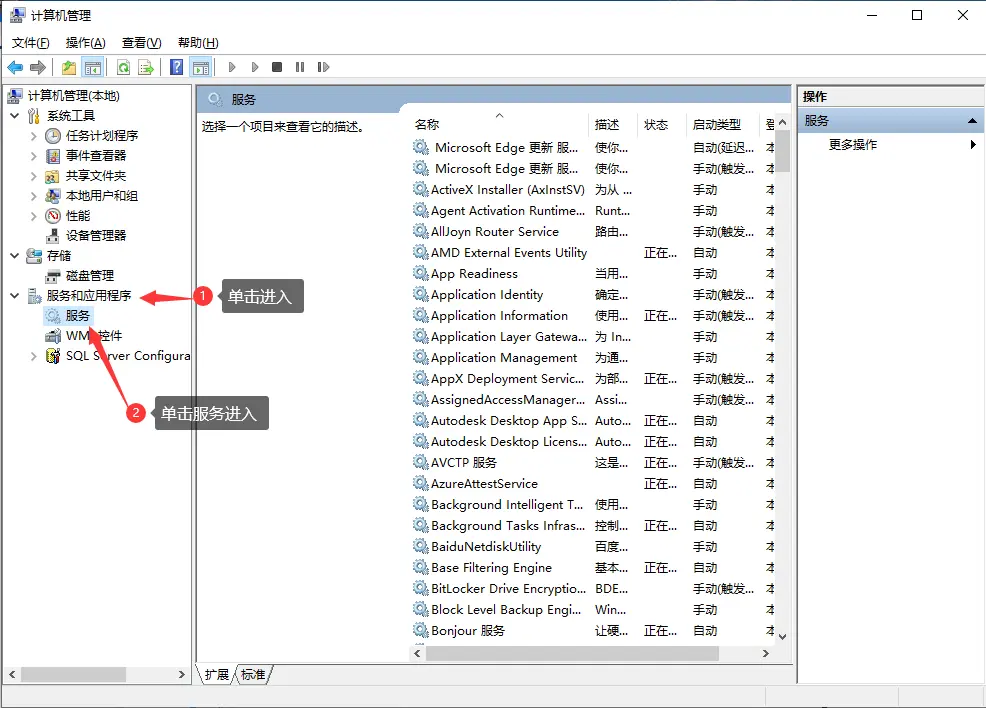986x708 pixels.
Task: Open Help via the question mark icon
Action: point(177,67)
